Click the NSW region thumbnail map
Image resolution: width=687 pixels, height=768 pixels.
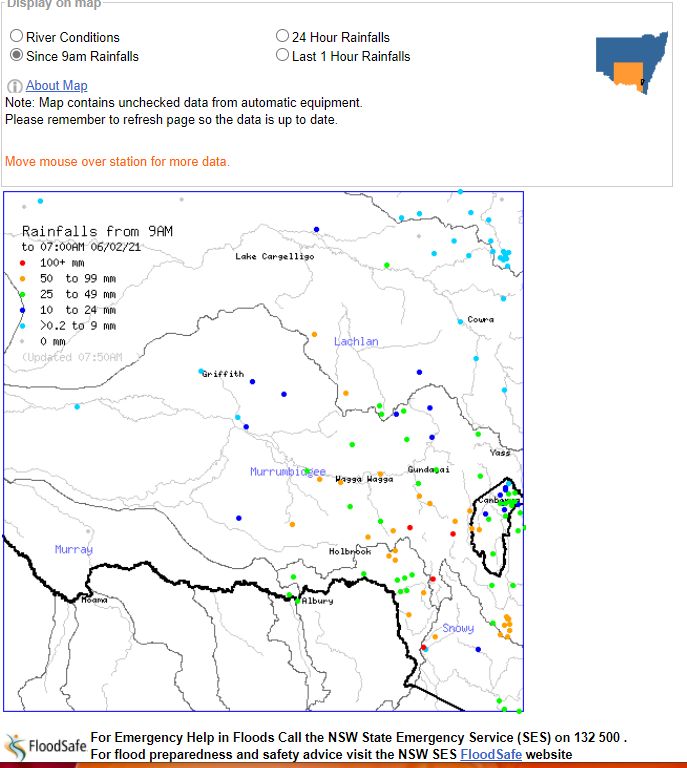[632, 63]
